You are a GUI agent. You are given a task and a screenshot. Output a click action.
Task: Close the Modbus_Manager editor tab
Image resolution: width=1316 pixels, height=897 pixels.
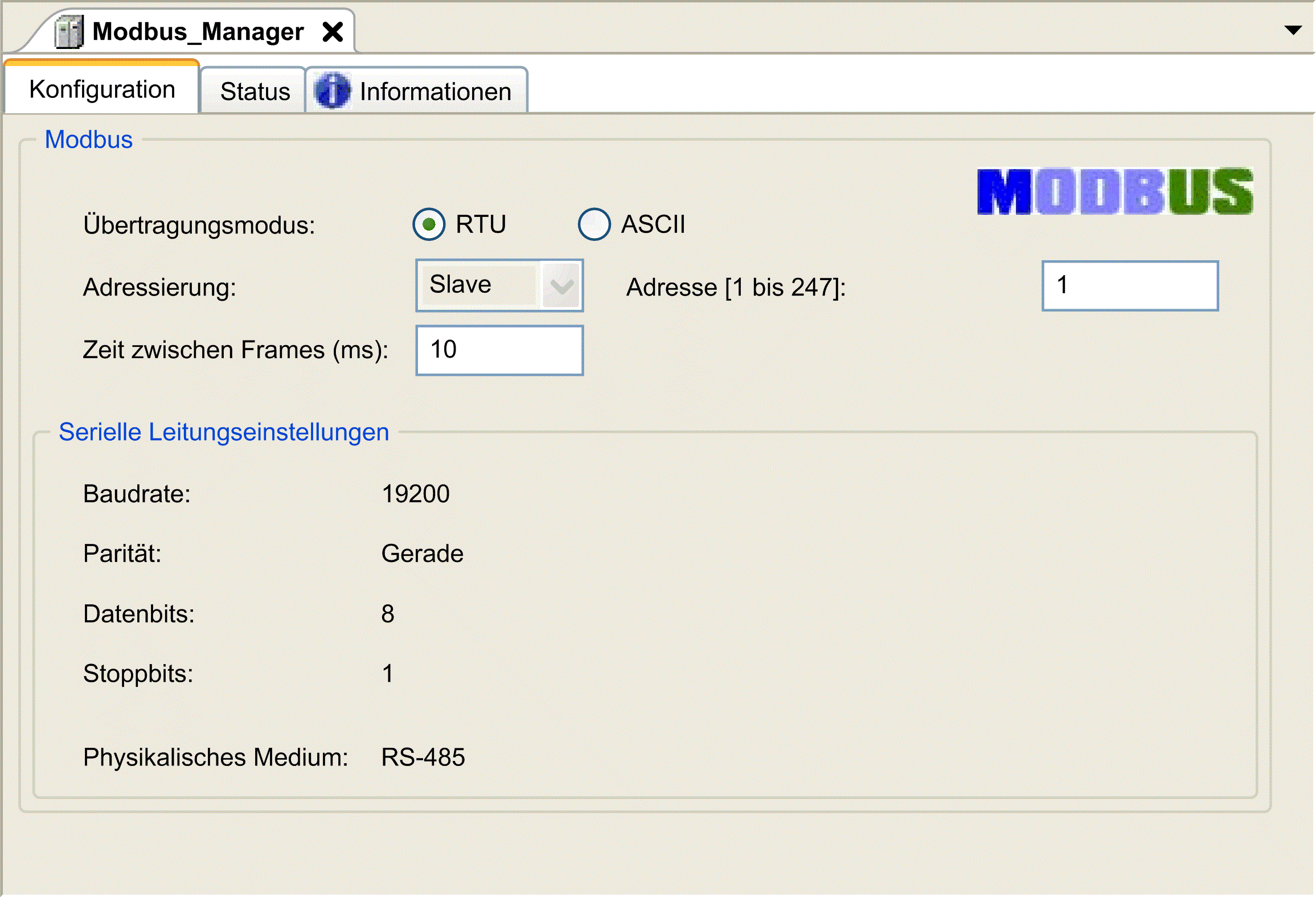[333, 32]
